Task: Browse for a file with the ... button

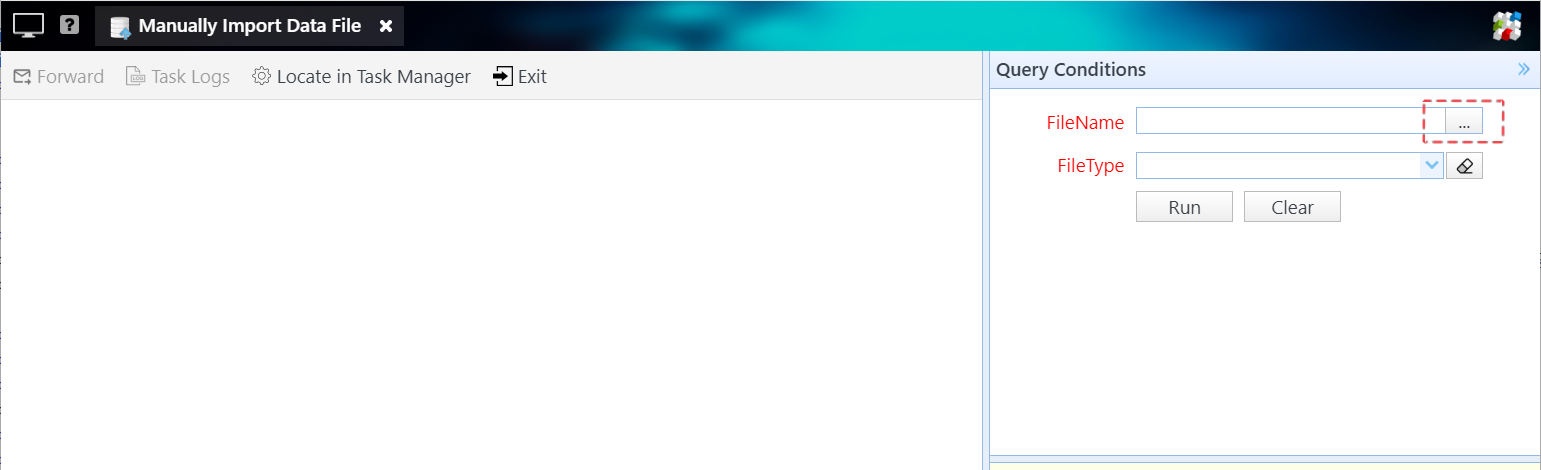Action: click(1464, 122)
